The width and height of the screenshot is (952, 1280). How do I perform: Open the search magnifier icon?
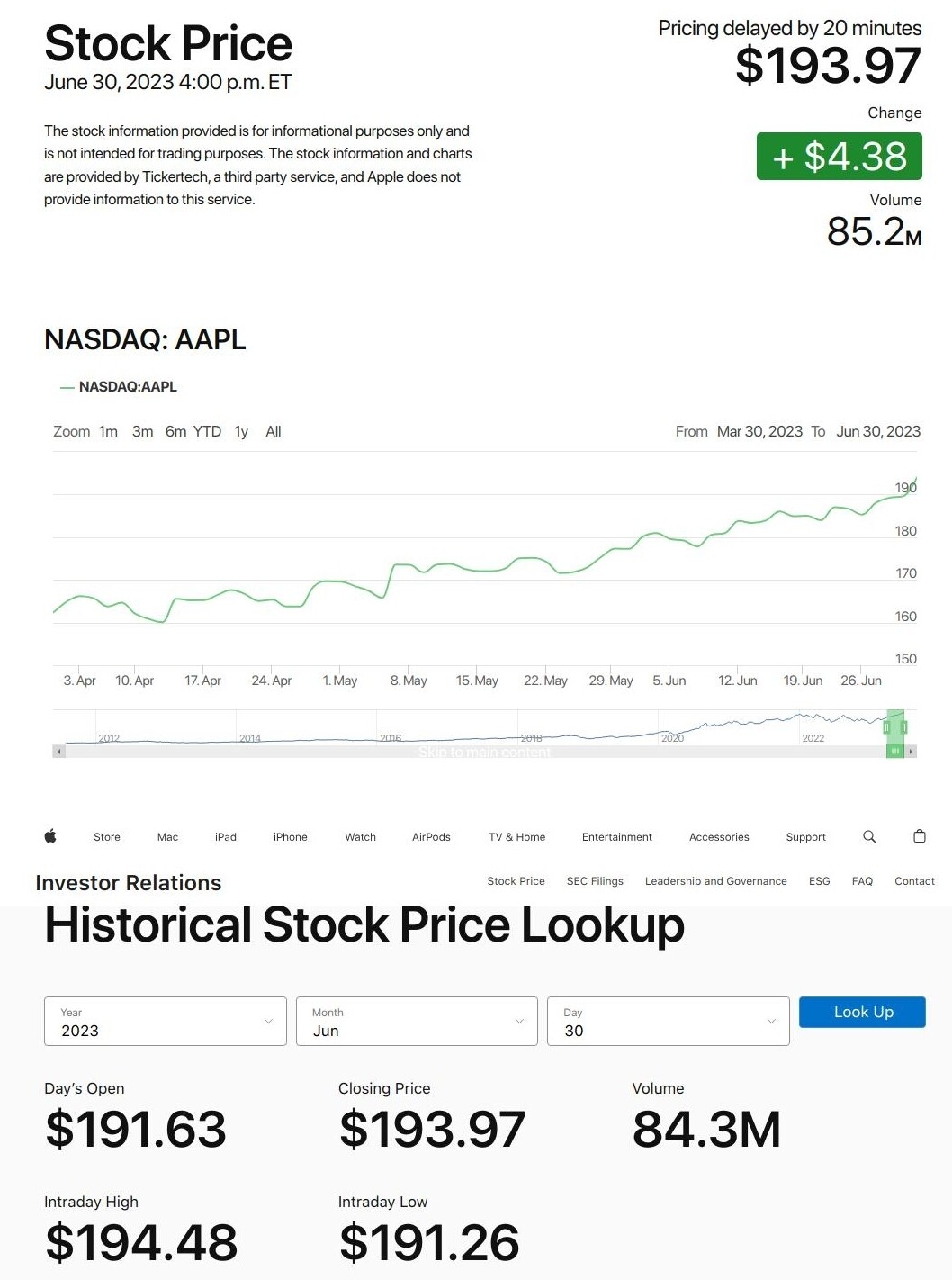869,836
